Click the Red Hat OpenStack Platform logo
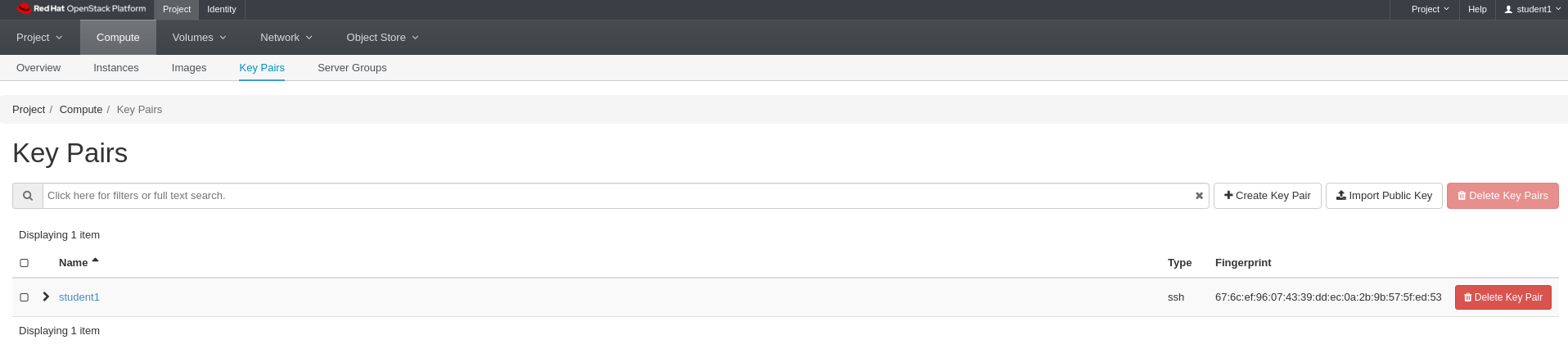 [x=81, y=9]
